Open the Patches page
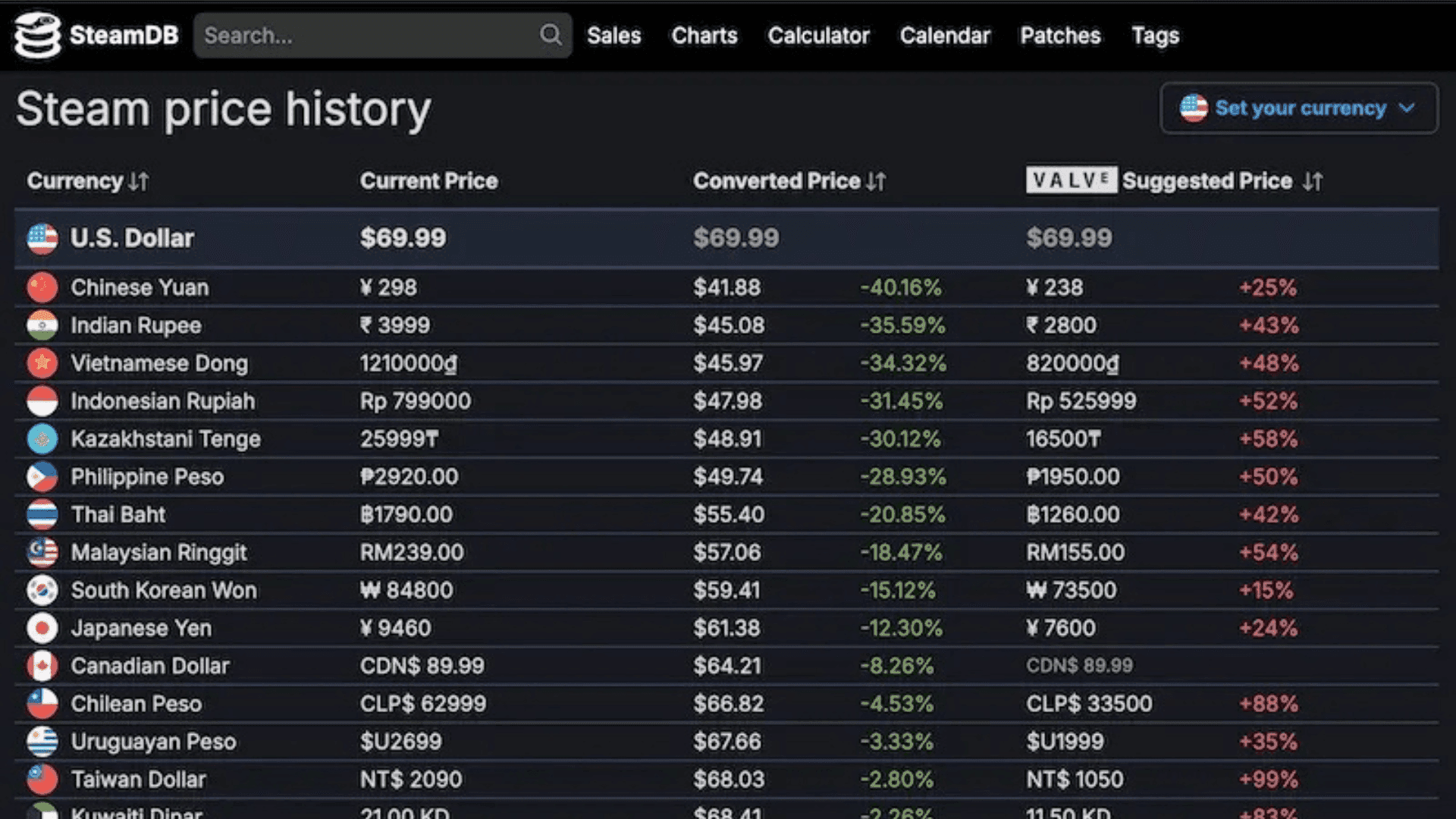1456x819 pixels. pos(1060,35)
